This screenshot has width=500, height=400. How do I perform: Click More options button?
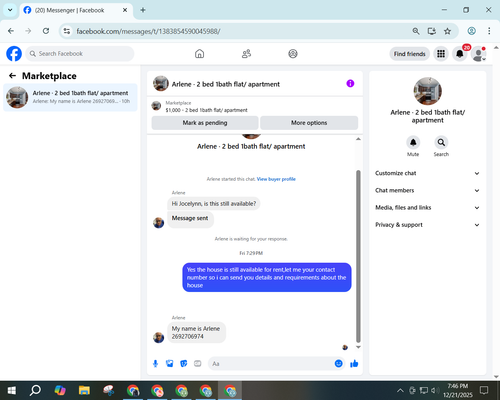pyautogui.click(x=309, y=123)
